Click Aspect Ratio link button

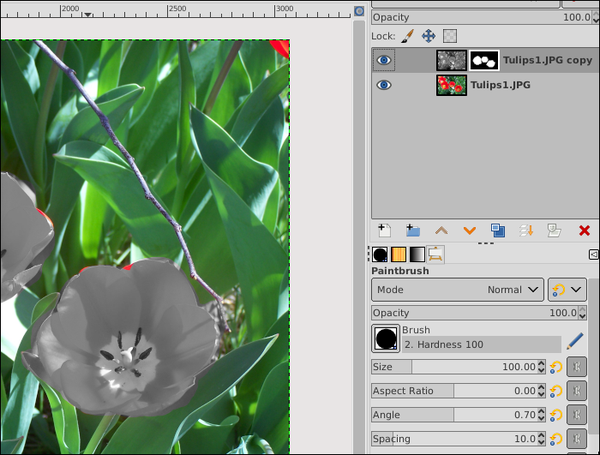(577, 391)
